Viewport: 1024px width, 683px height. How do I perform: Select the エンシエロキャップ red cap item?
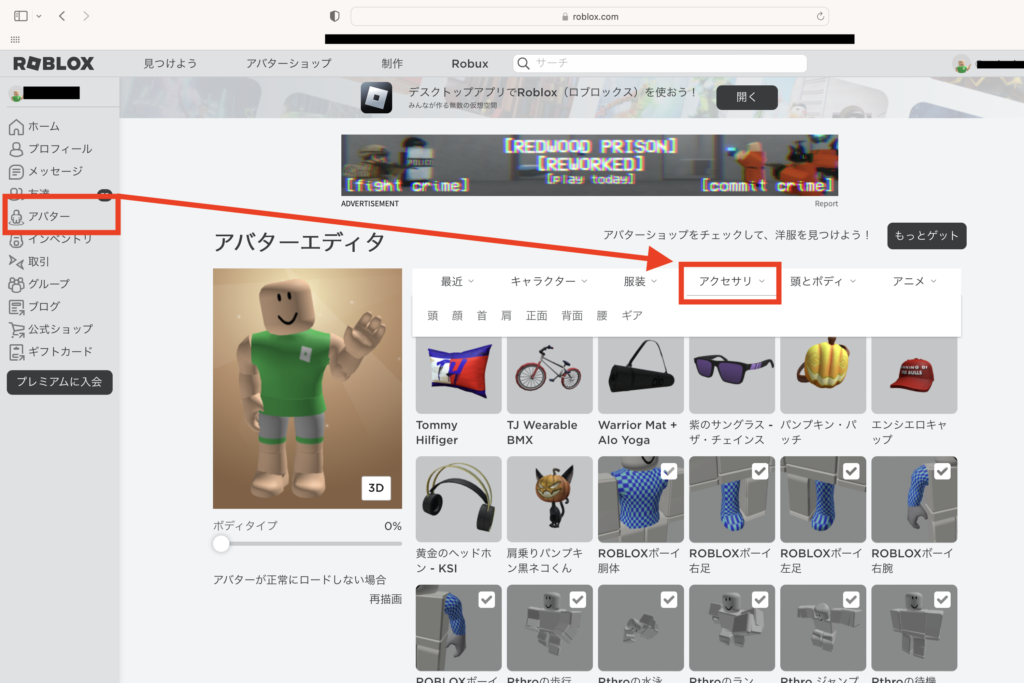[x=914, y=375]
